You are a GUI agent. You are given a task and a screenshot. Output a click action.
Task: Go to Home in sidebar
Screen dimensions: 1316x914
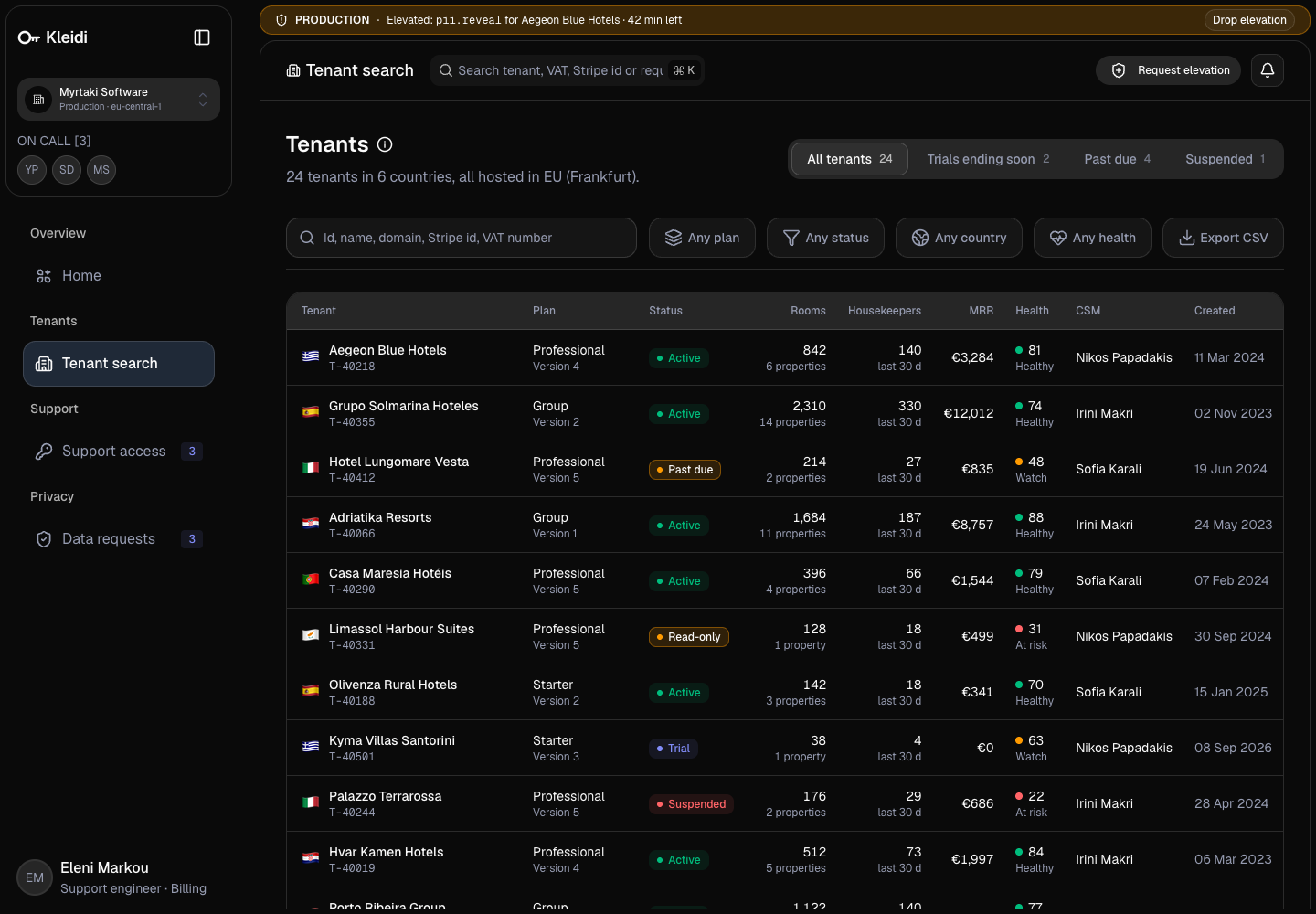(x=119, y=276)
